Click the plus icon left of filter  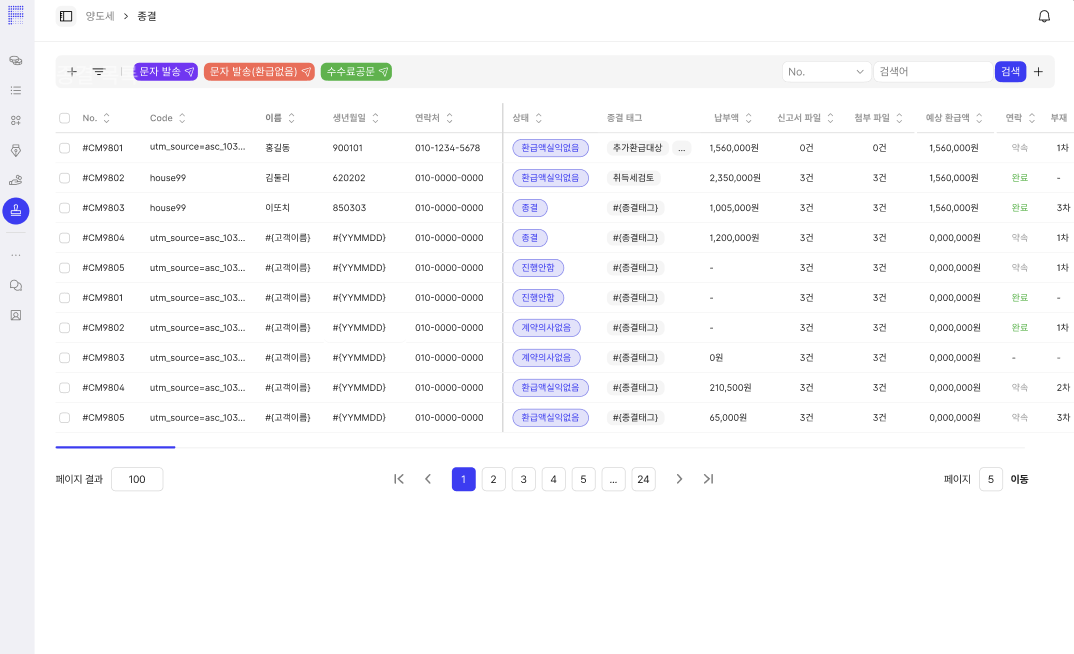72,72
